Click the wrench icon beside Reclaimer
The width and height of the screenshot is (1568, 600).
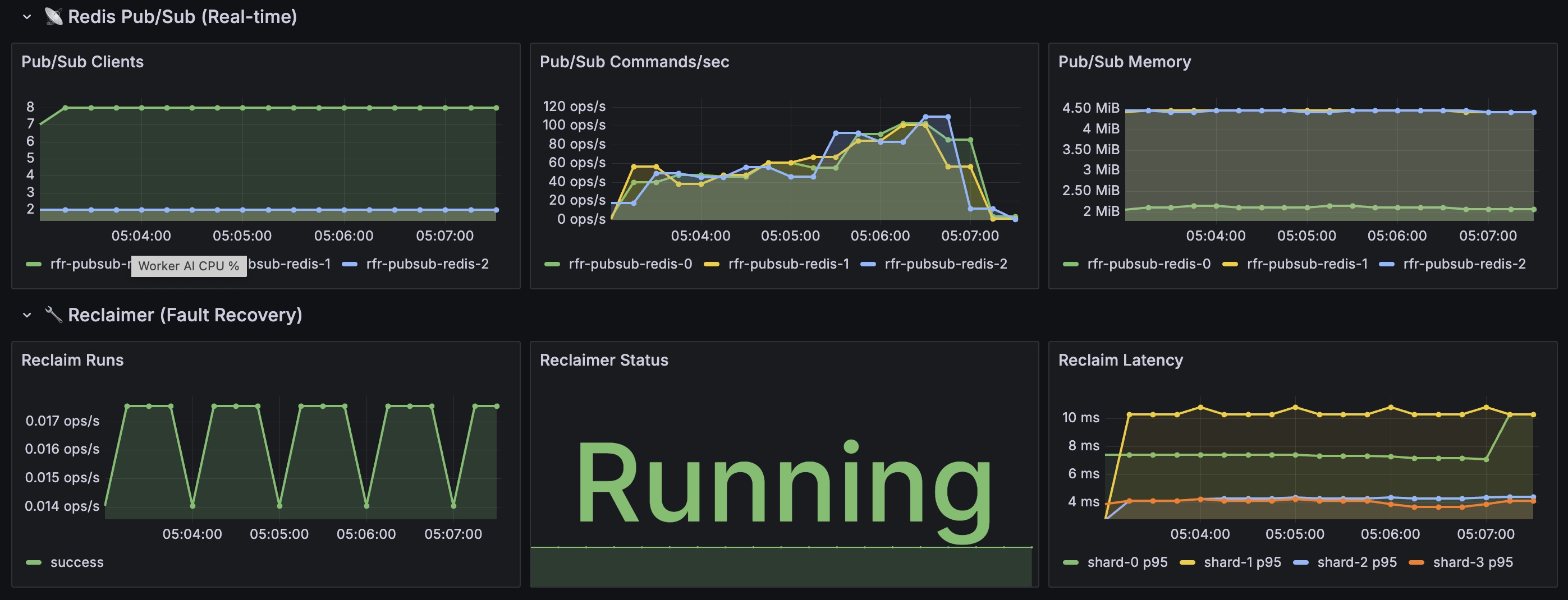click(53, 315)
